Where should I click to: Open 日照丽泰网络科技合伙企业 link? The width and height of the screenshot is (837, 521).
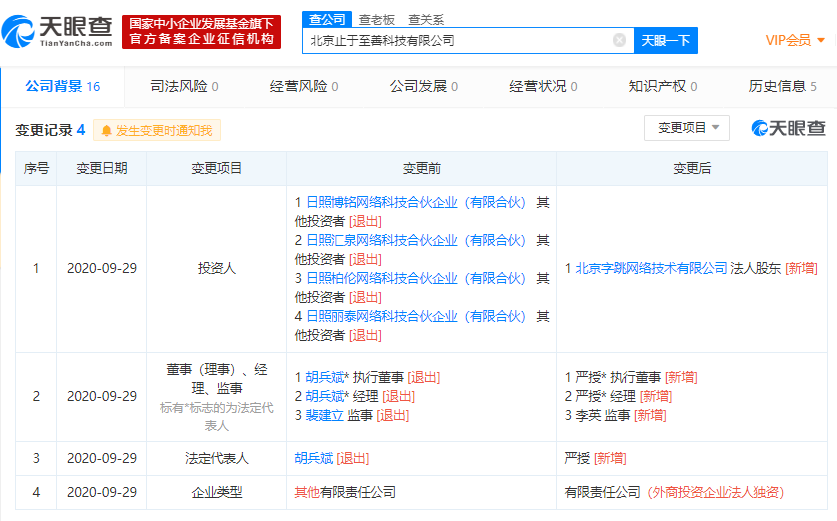tap(416, 316)
